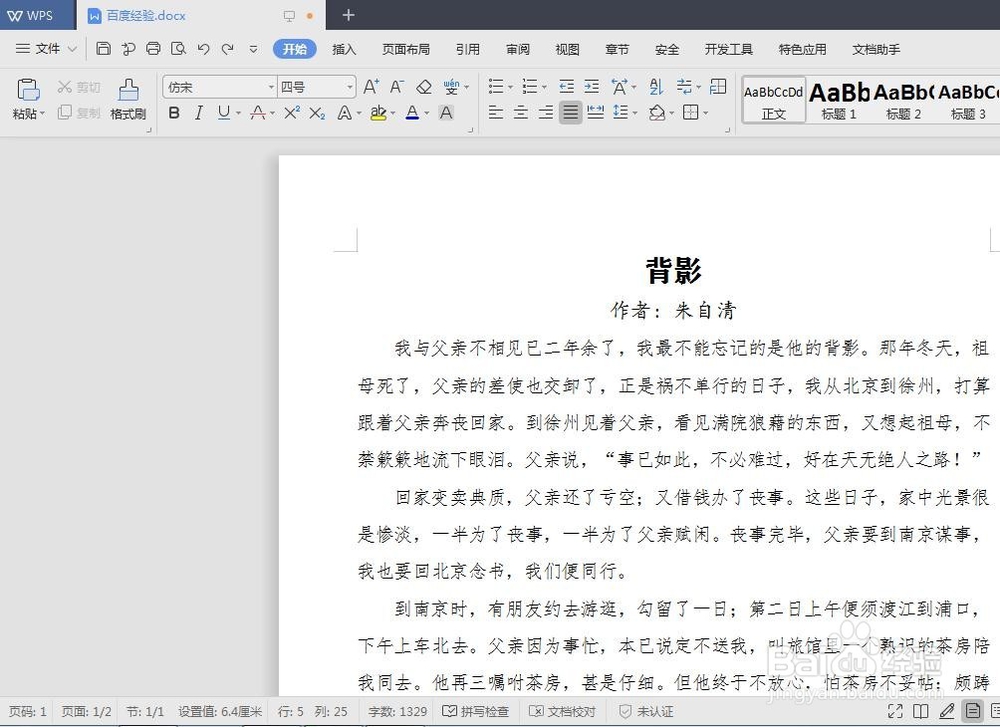Click 未认证 in the status bar
The height and width of the screenshot is (727, 1000).
[647, 711]
